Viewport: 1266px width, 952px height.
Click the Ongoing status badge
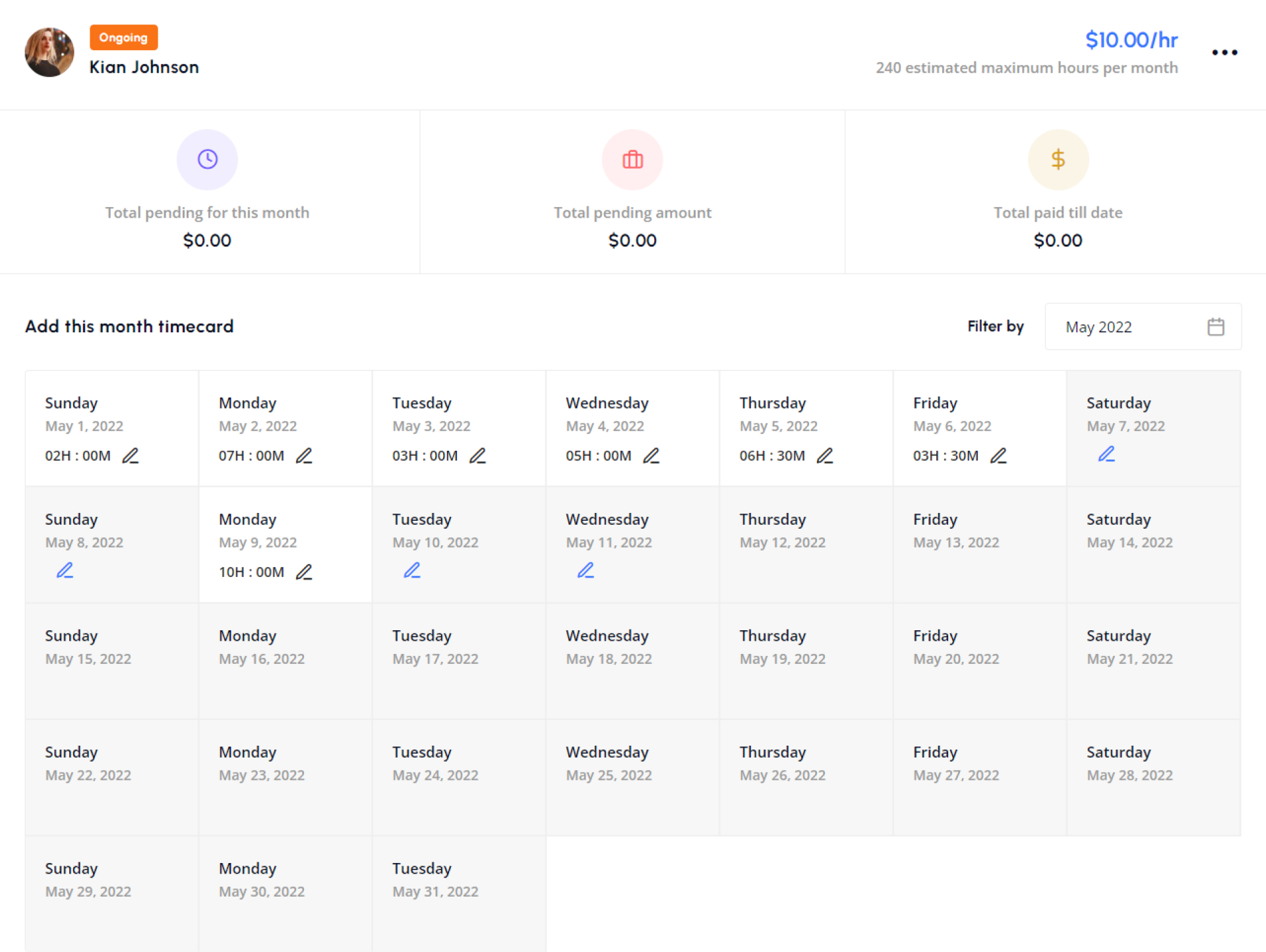123,38
